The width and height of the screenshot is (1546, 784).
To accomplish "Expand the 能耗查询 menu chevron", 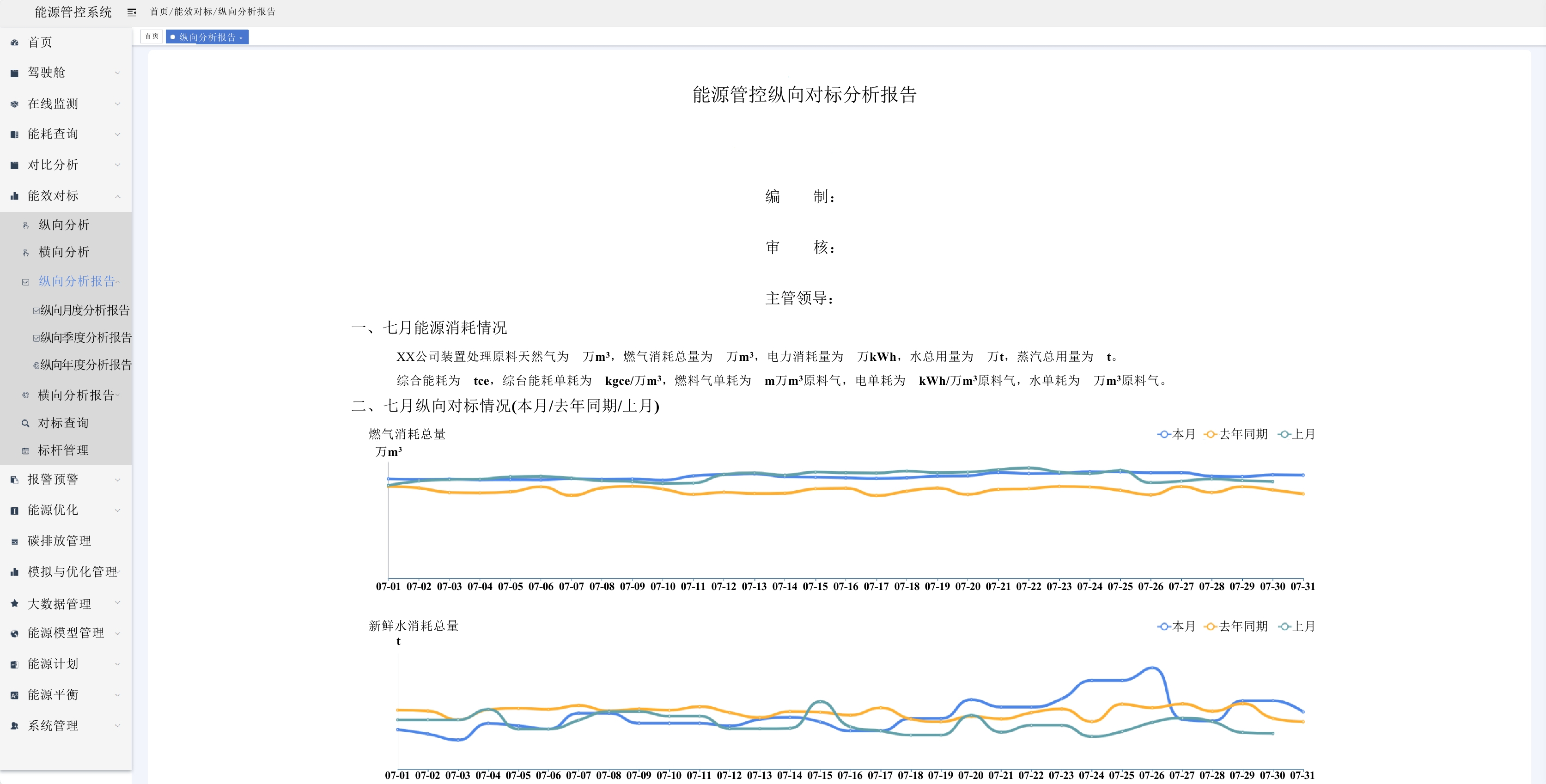I will (x=118, y=134).
